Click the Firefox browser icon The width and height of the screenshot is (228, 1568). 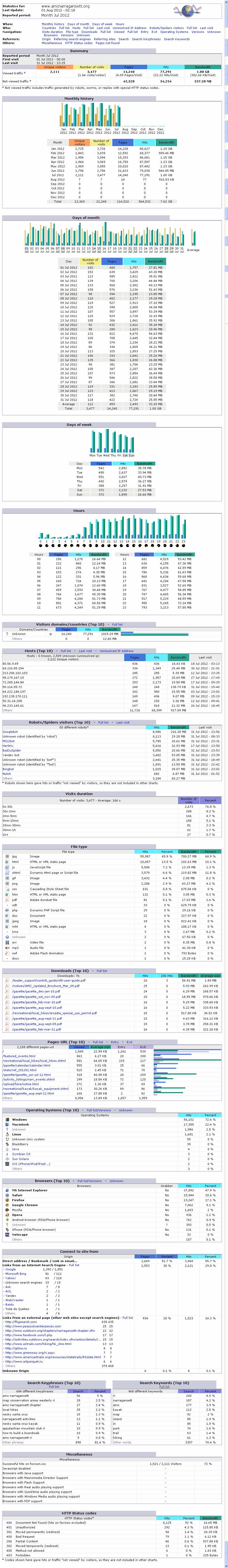(7, 1200)
